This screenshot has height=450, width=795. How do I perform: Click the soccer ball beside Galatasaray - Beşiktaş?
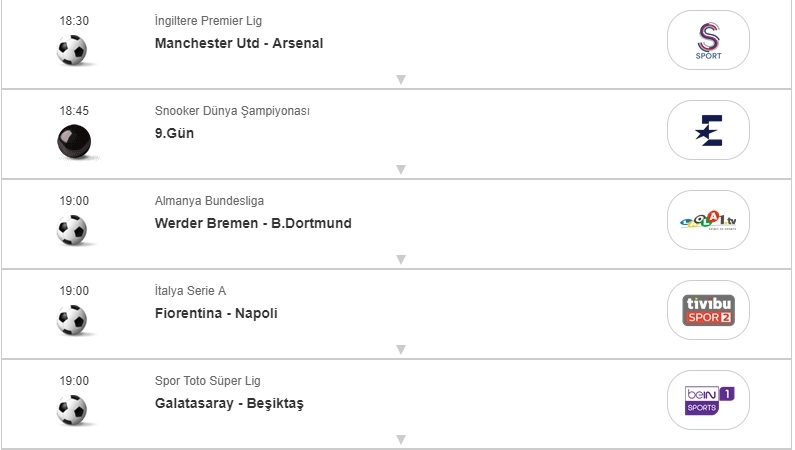[x=73, y=410]
